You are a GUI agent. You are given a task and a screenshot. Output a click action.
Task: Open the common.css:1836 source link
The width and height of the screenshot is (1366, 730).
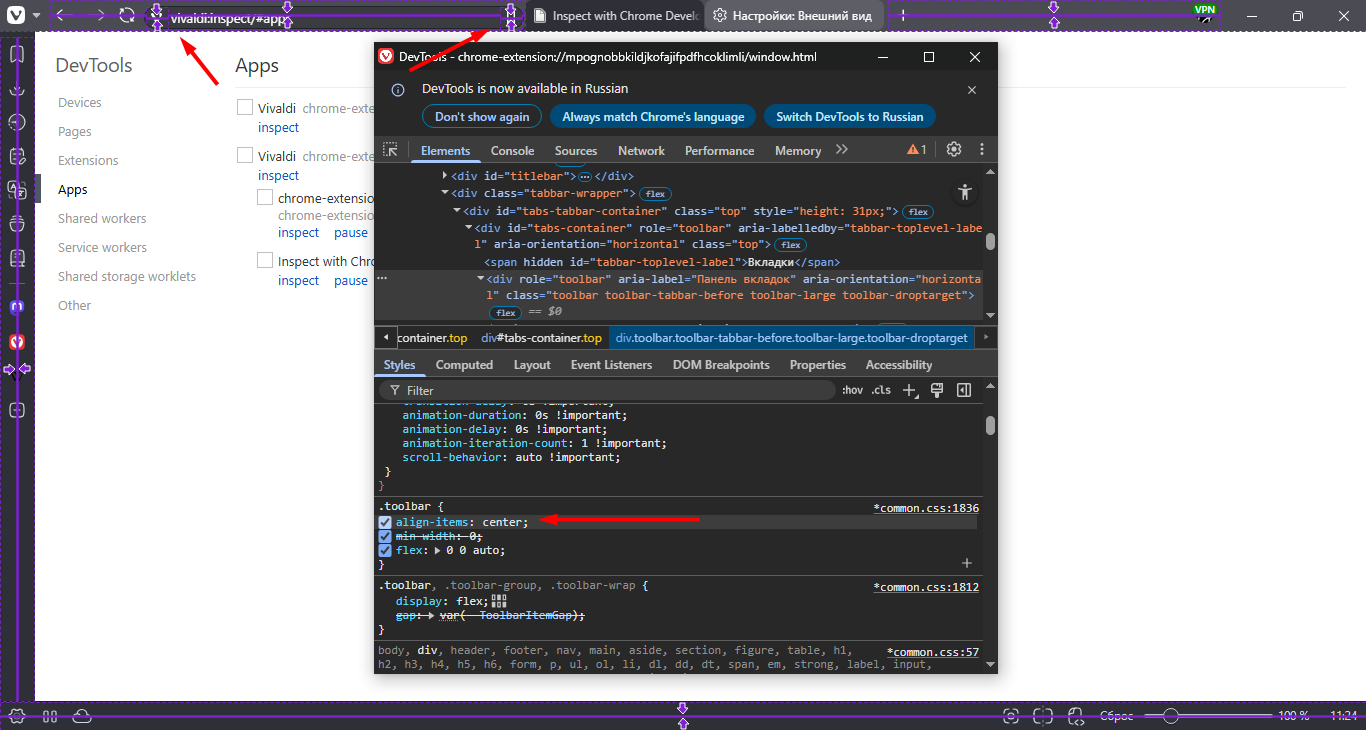926,508
